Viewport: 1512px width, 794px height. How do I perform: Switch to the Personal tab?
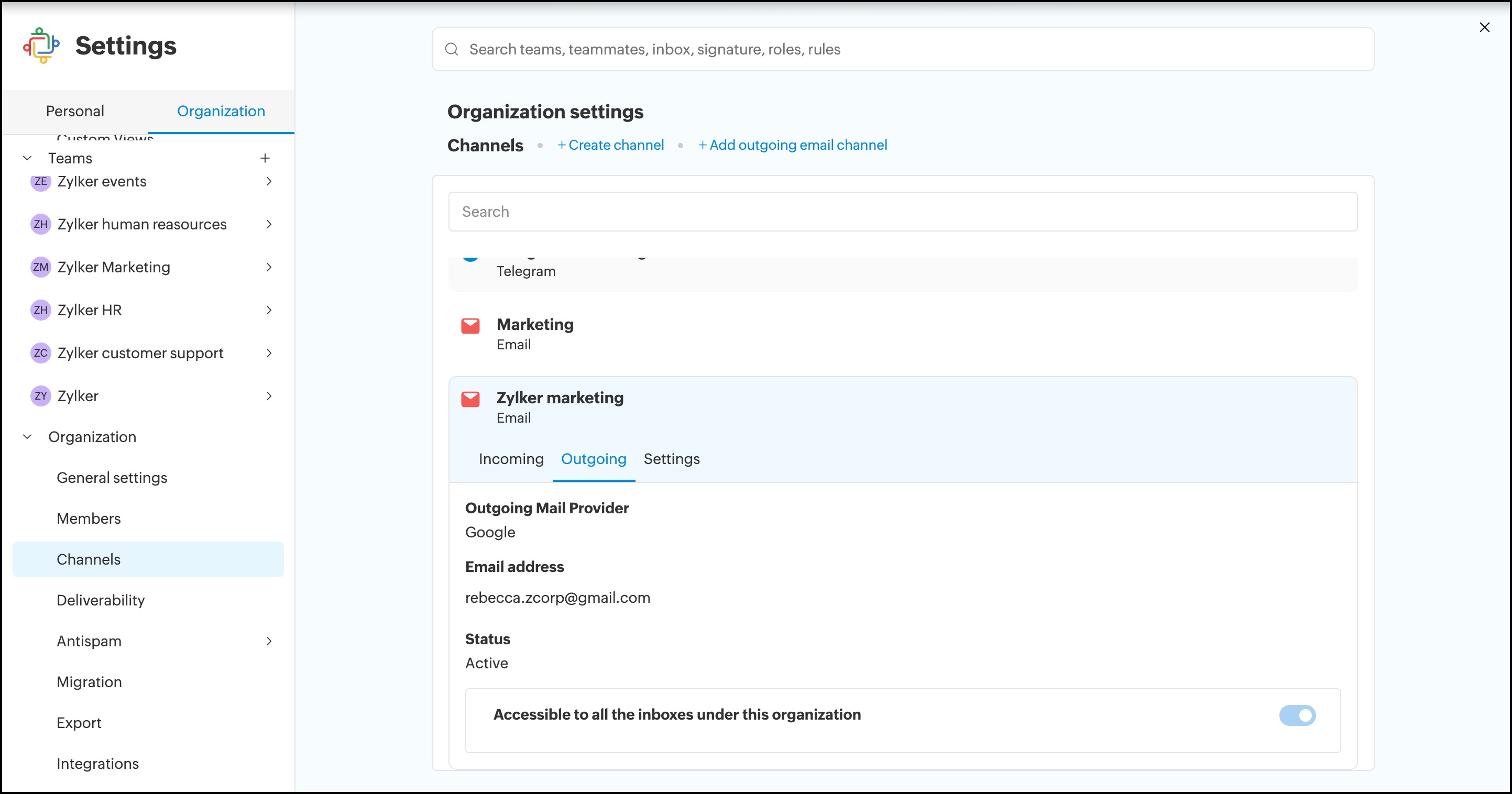(75, 111)
